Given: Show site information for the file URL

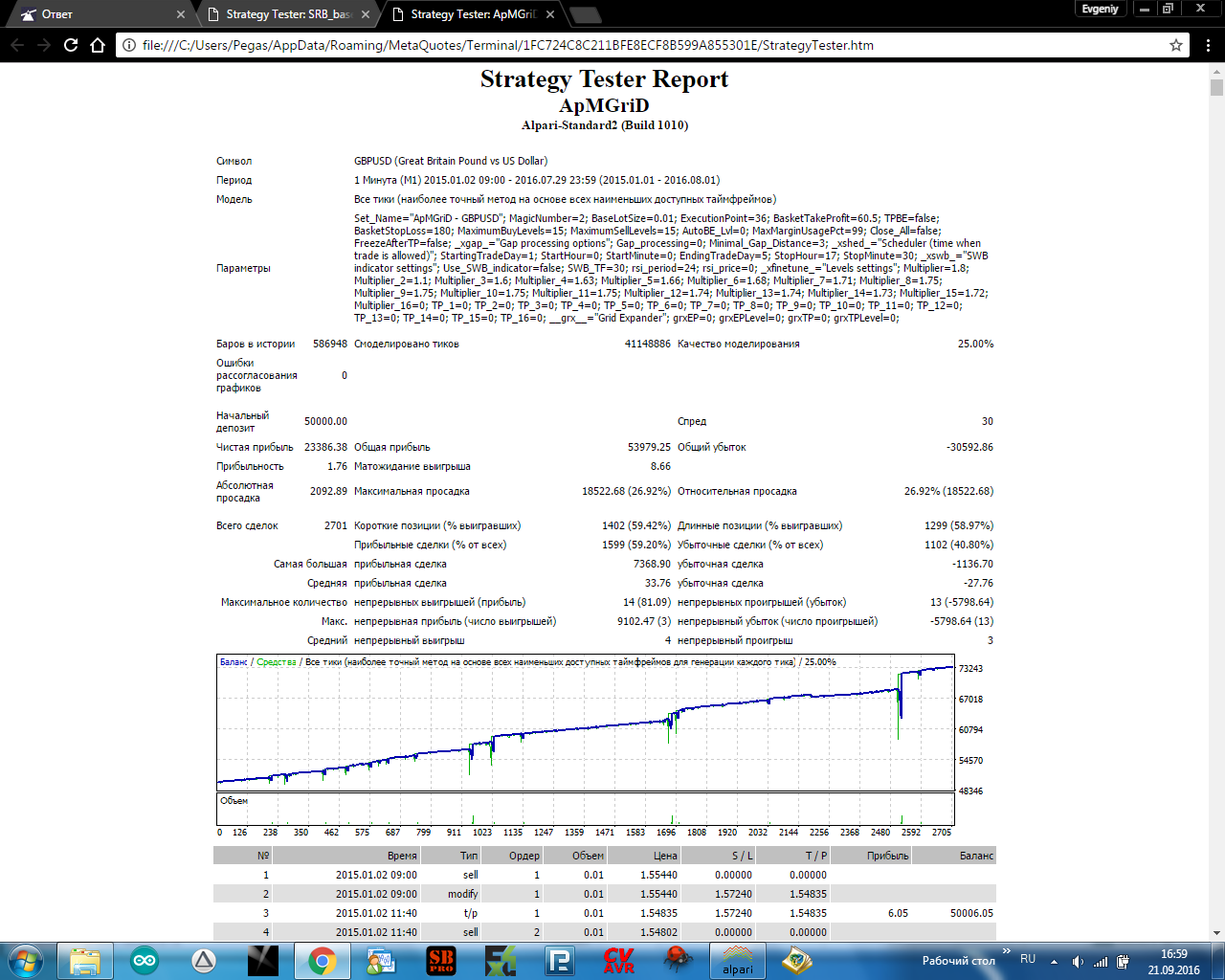Looking at the screenshot, I should click(129, 45).
